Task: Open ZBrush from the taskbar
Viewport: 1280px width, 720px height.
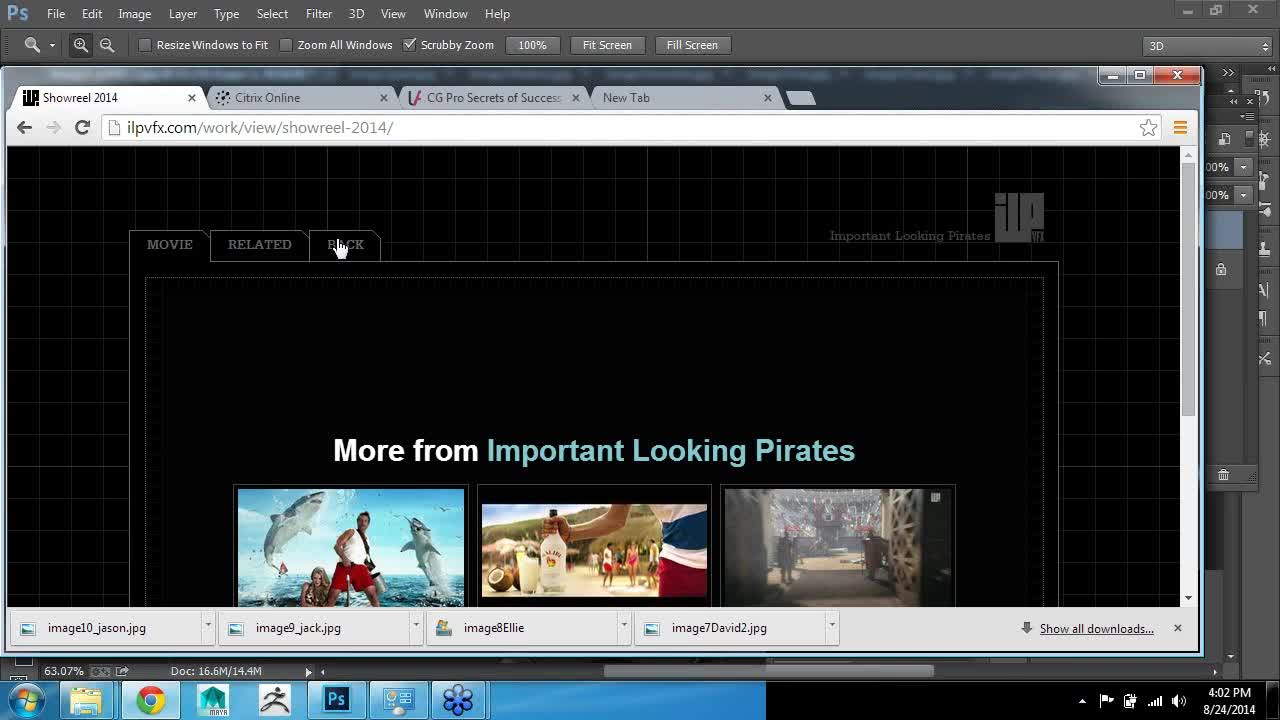Action: (275, 700)
